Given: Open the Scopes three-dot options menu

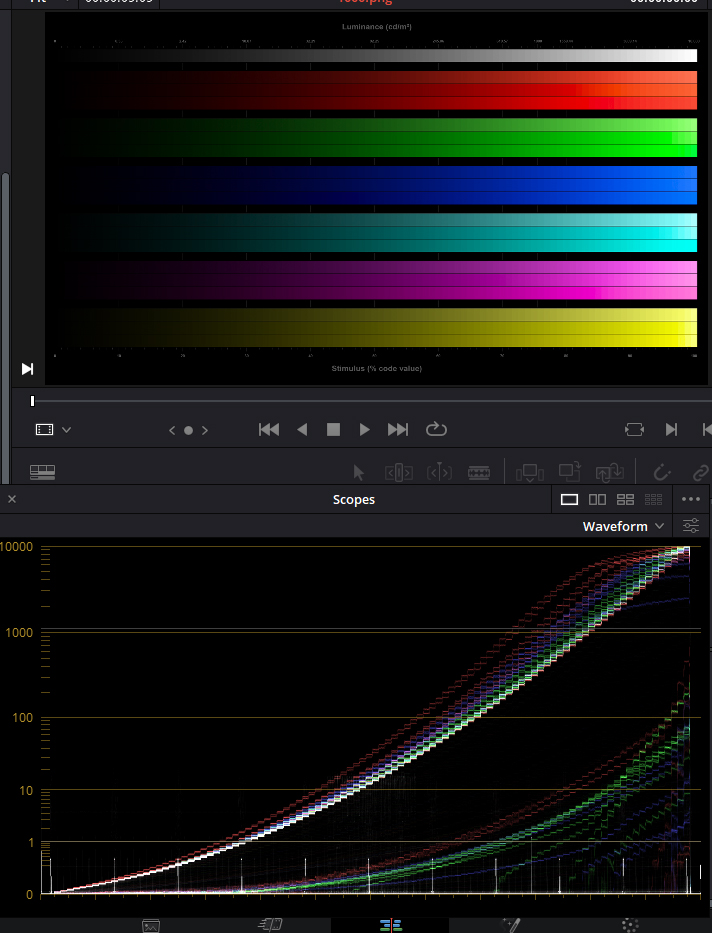Looking at the screenshot, I should coord(691,499).
